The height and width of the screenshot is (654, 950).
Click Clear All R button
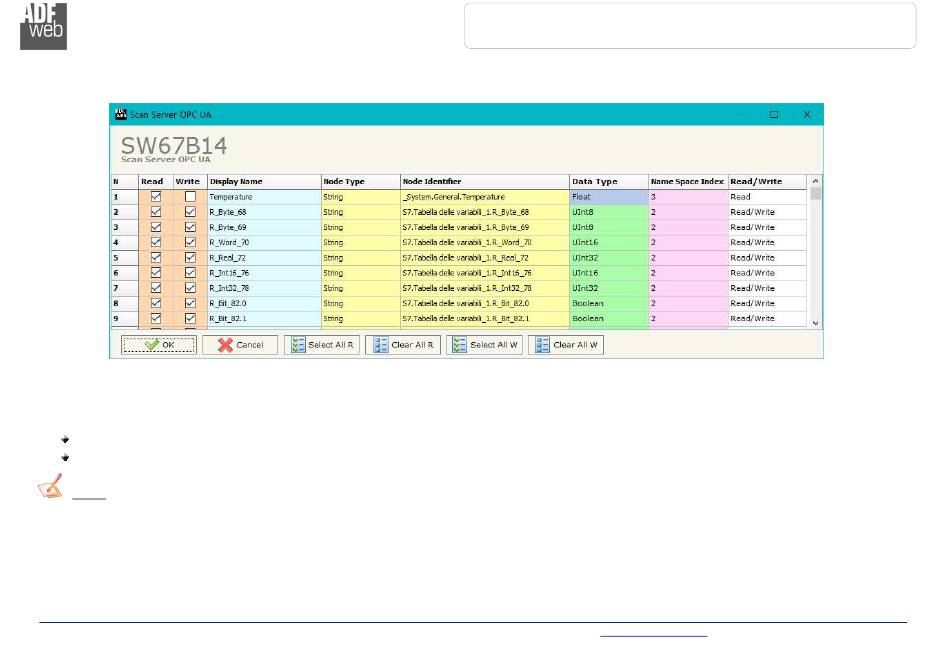pos(403,345)
